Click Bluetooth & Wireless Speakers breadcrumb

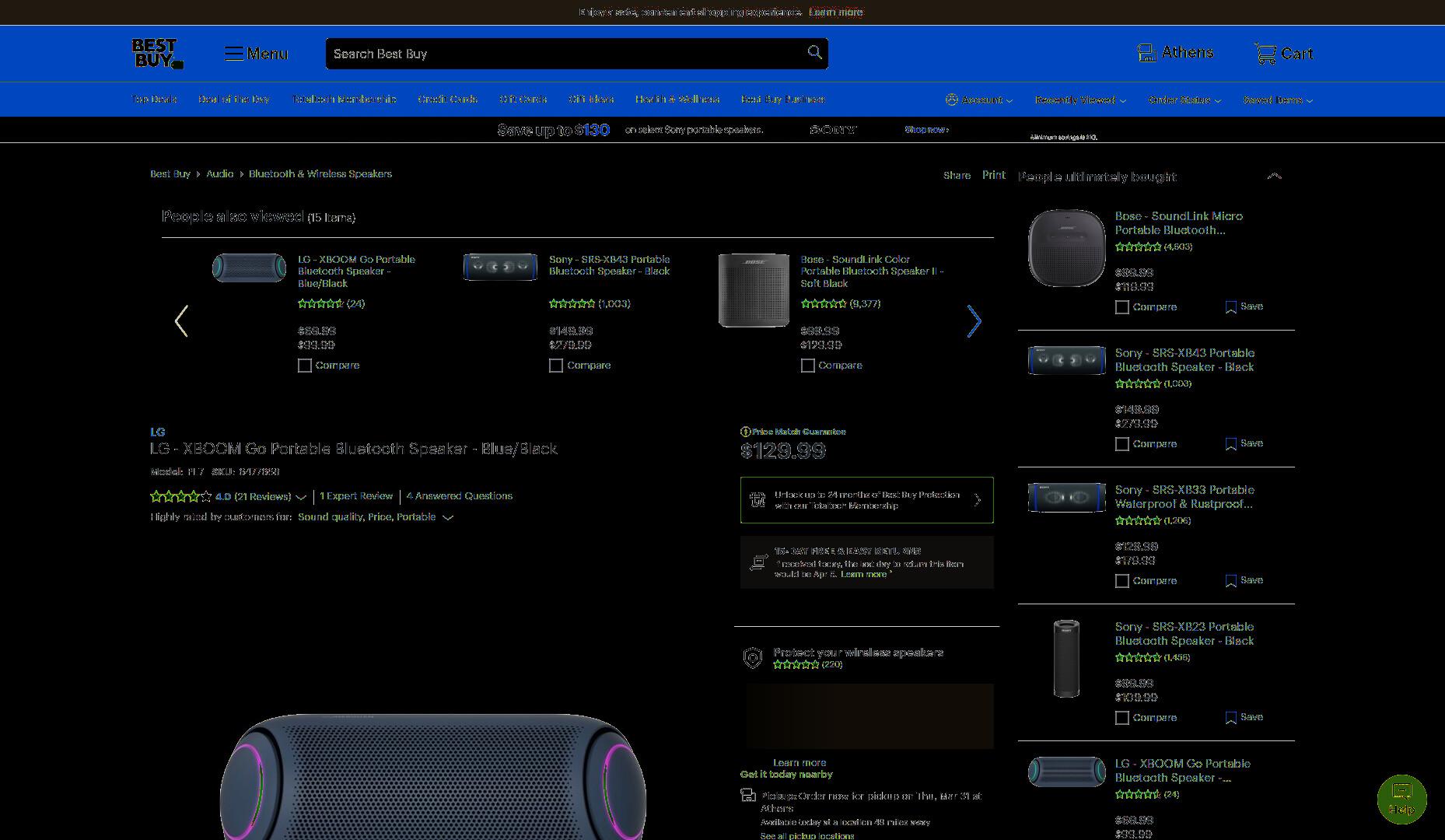(320, 174)
